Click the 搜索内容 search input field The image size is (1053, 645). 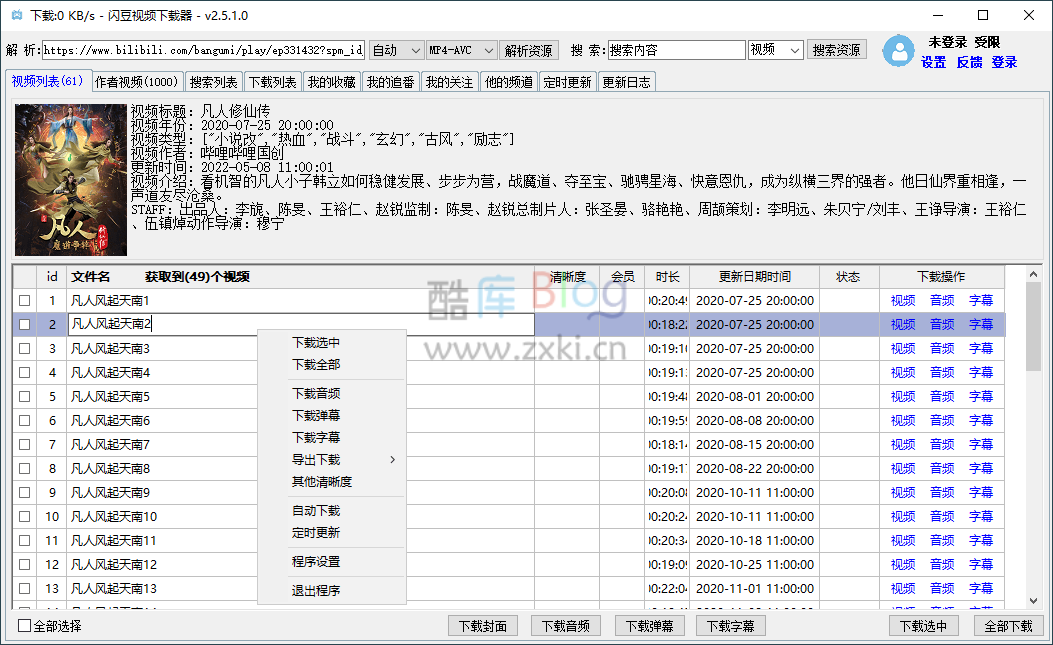pyautogui.click(x=676, y=50)
